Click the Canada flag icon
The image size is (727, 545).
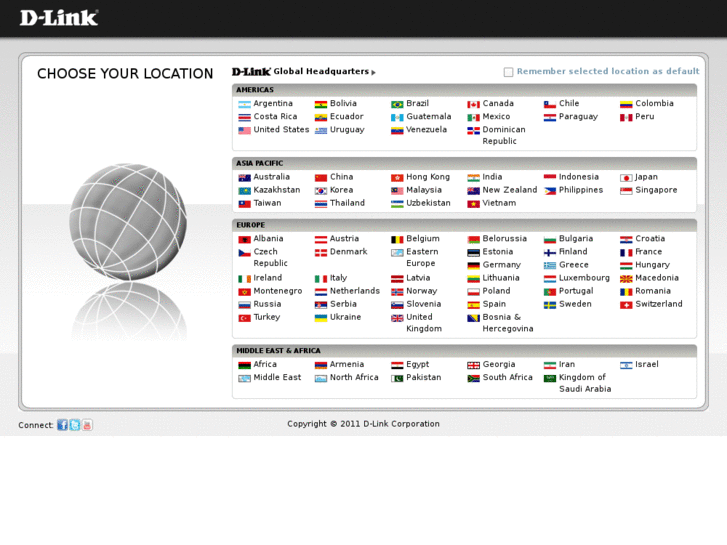pyautogui.click(x=473, y=104)
